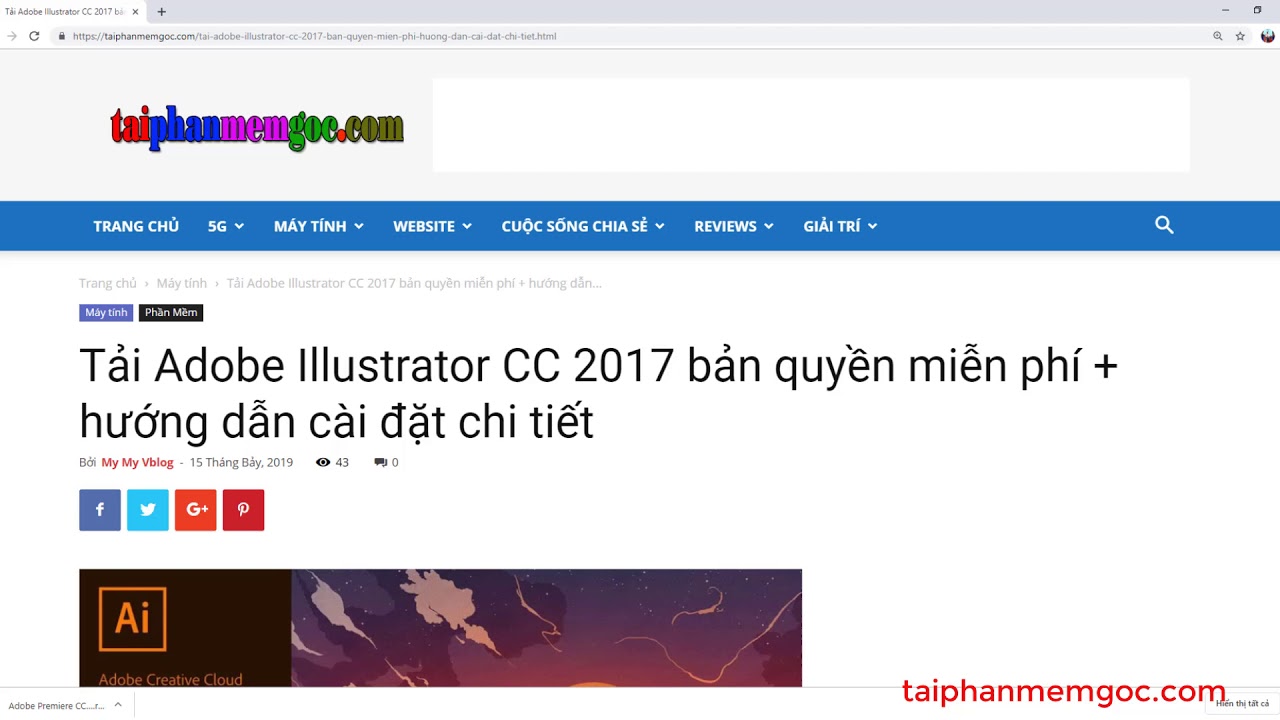Bookmark this page with star icon
This screenshot has width=1280, height=720.
[1240, 36]
